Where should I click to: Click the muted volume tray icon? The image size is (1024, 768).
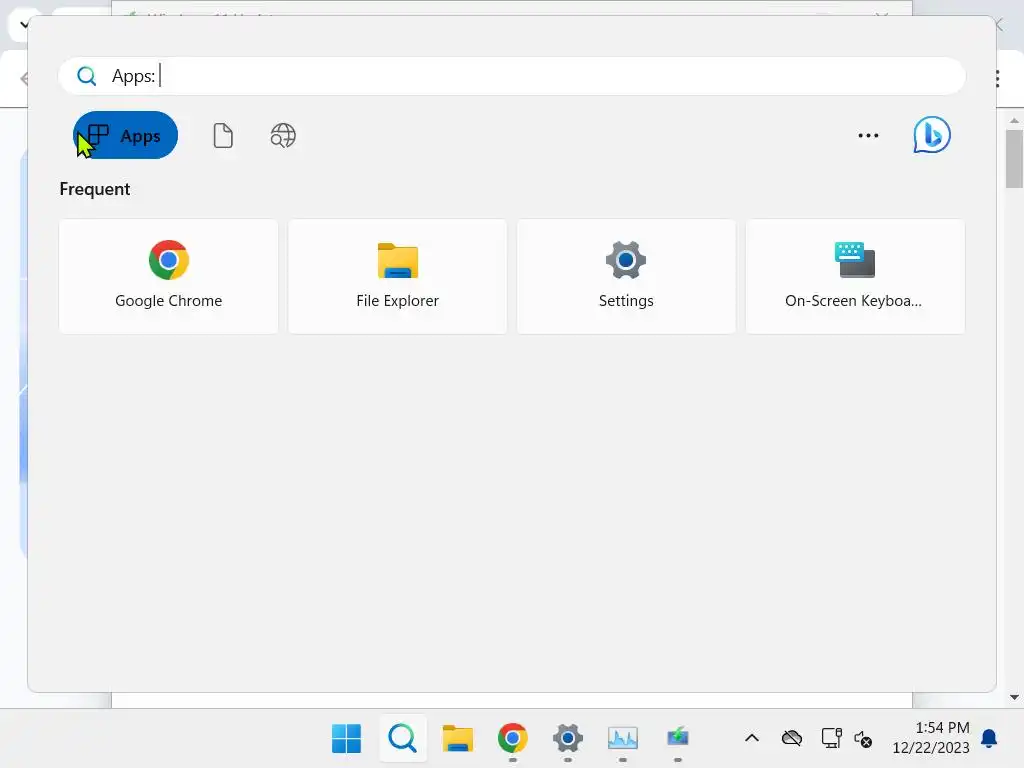click(x=863, y=739)
